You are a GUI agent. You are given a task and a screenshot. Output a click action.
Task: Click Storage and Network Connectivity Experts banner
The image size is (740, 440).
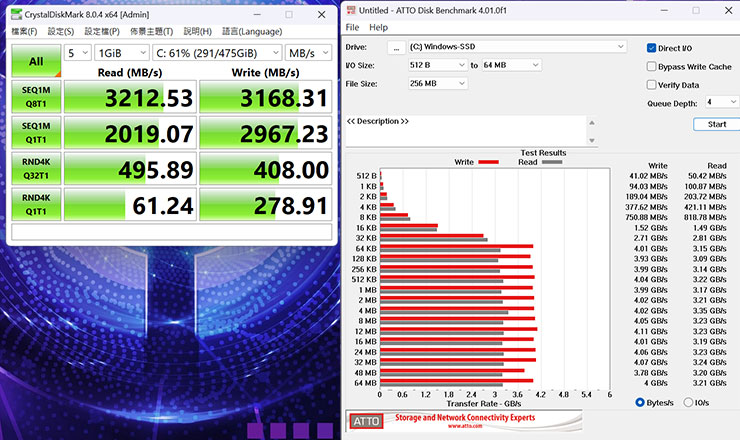click(465, 420)
